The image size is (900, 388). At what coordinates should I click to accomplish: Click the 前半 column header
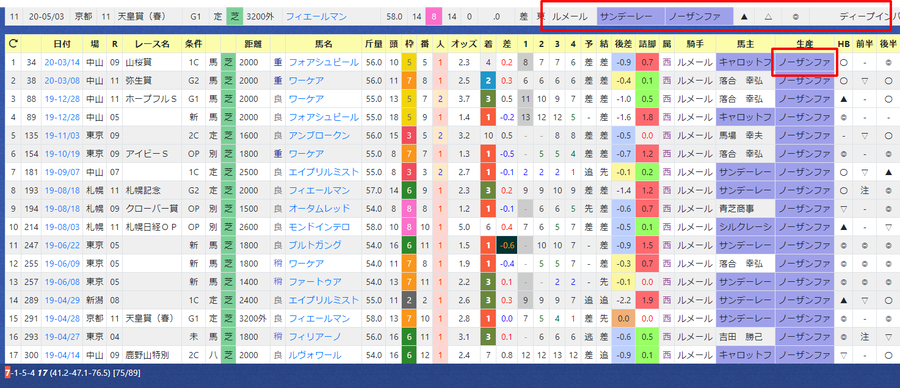point(864,43)
